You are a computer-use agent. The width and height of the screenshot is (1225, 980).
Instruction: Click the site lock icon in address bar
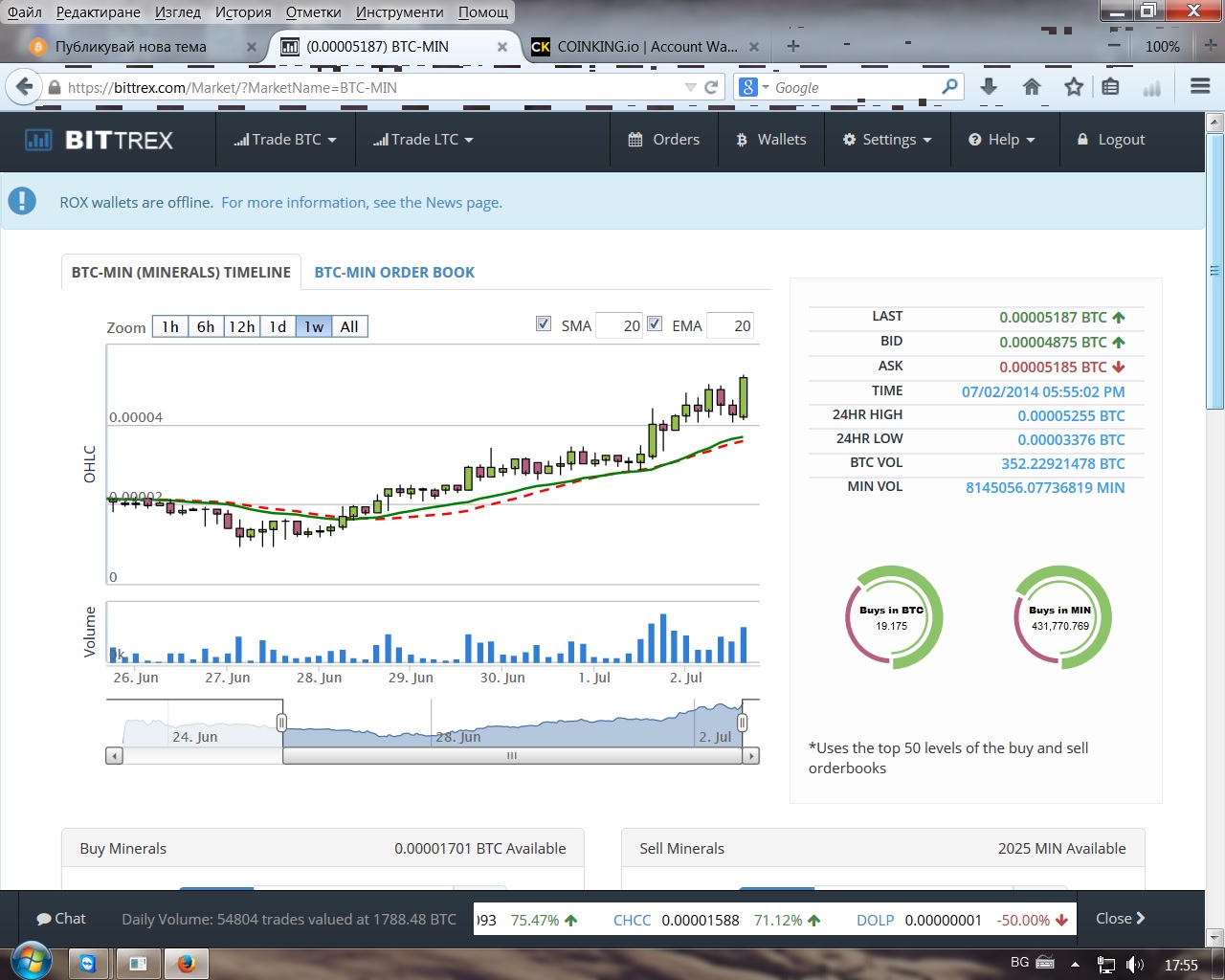point(56,87)
